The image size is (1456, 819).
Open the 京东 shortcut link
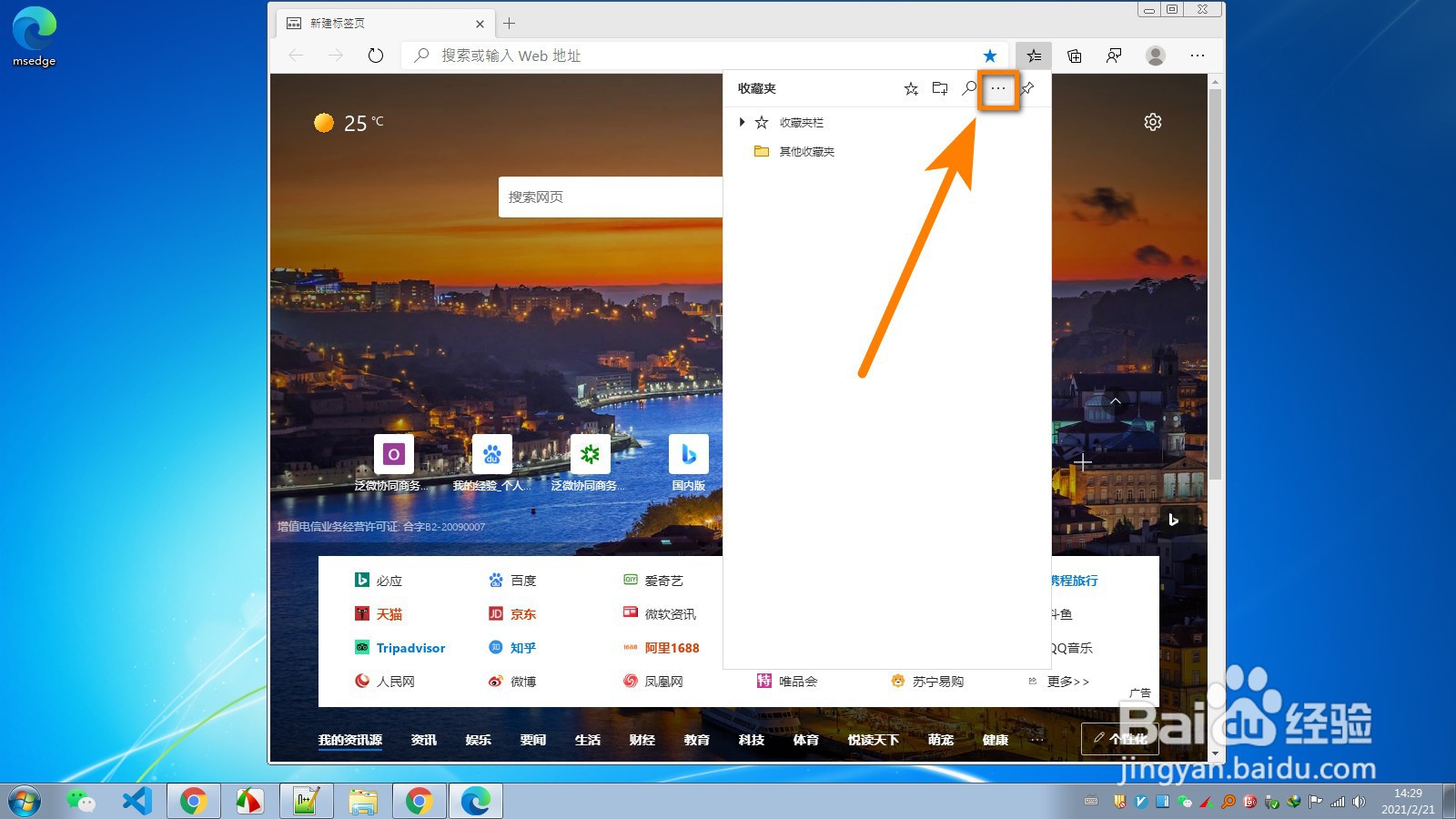521,613
